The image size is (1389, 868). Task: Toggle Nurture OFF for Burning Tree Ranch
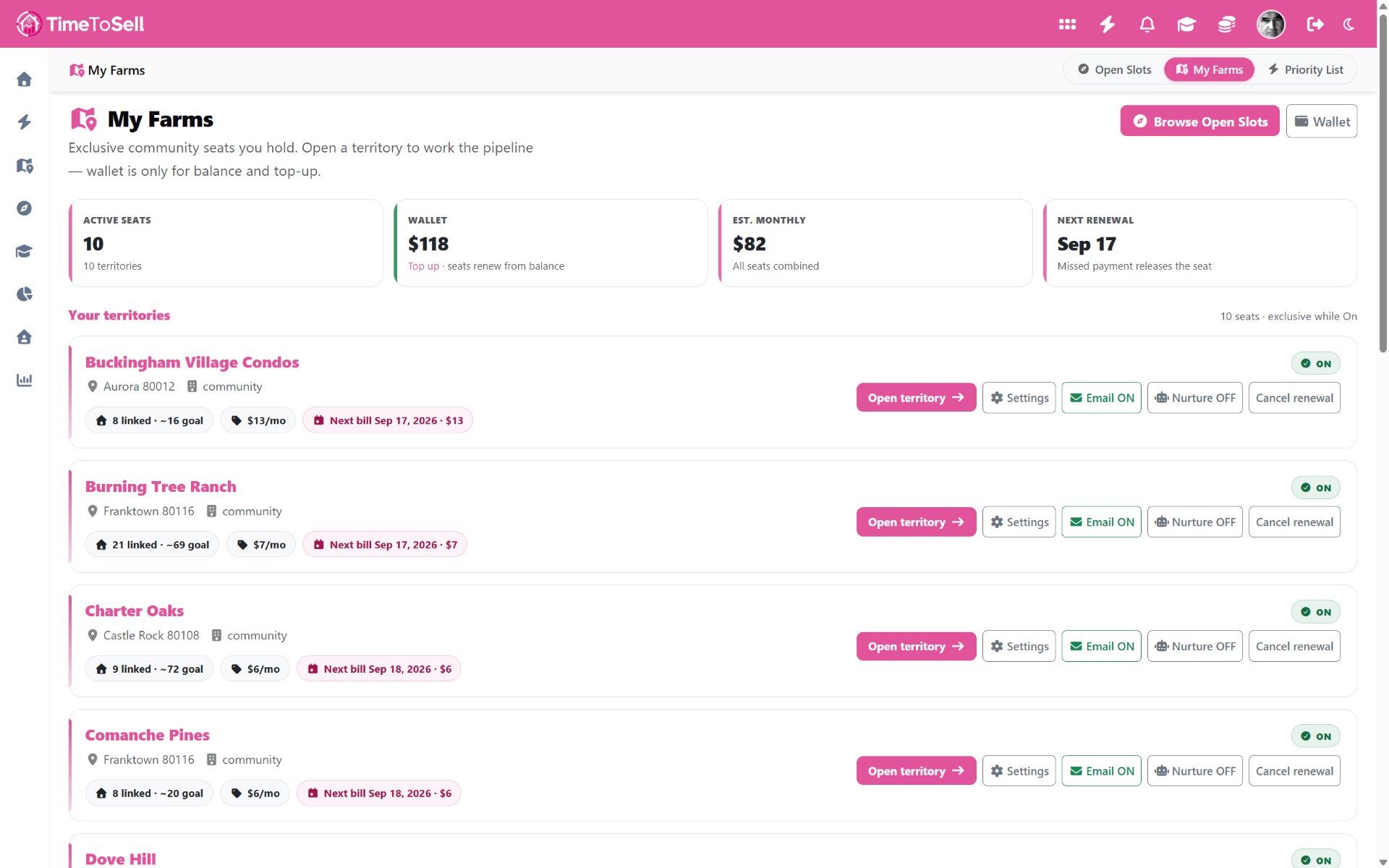pyautogui.click(x=1194, y=522)
